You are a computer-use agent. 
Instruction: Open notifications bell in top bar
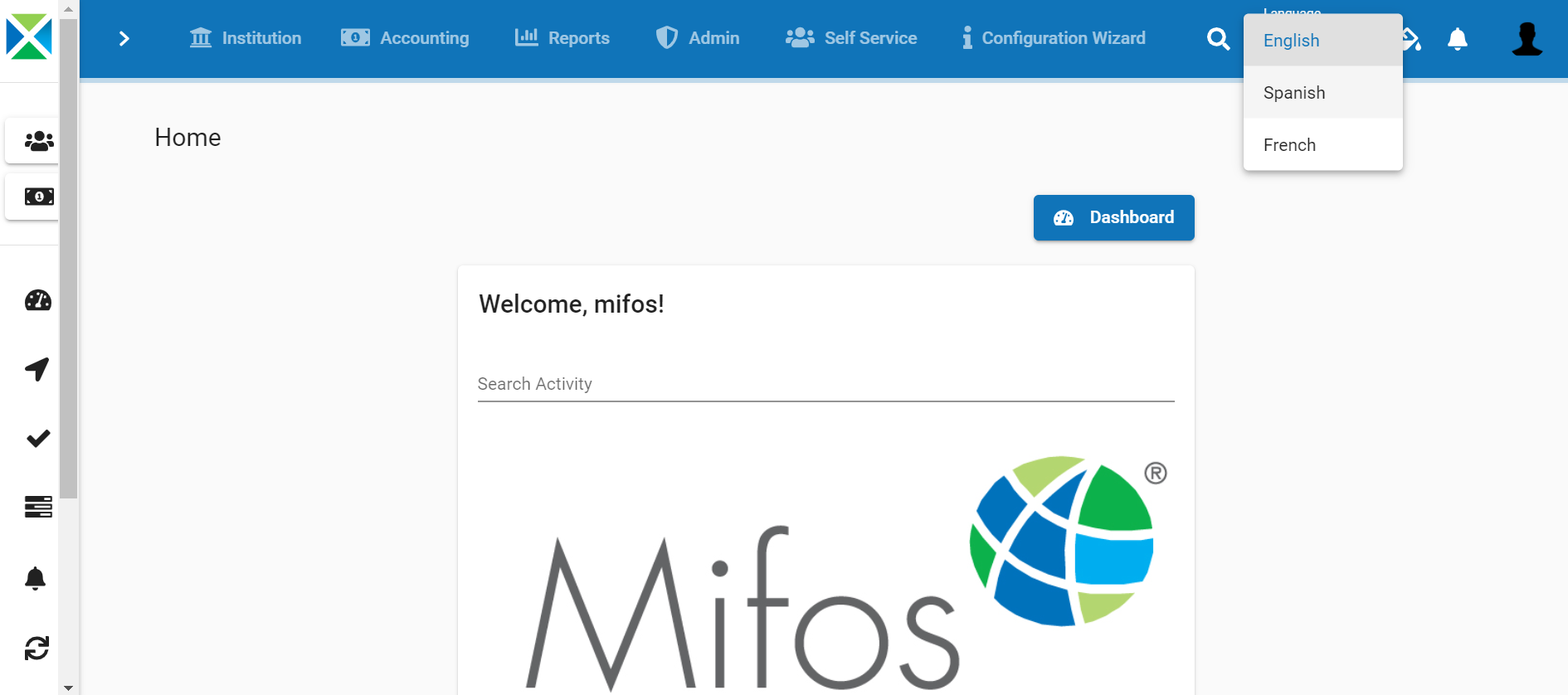[x=1458, y=39]
